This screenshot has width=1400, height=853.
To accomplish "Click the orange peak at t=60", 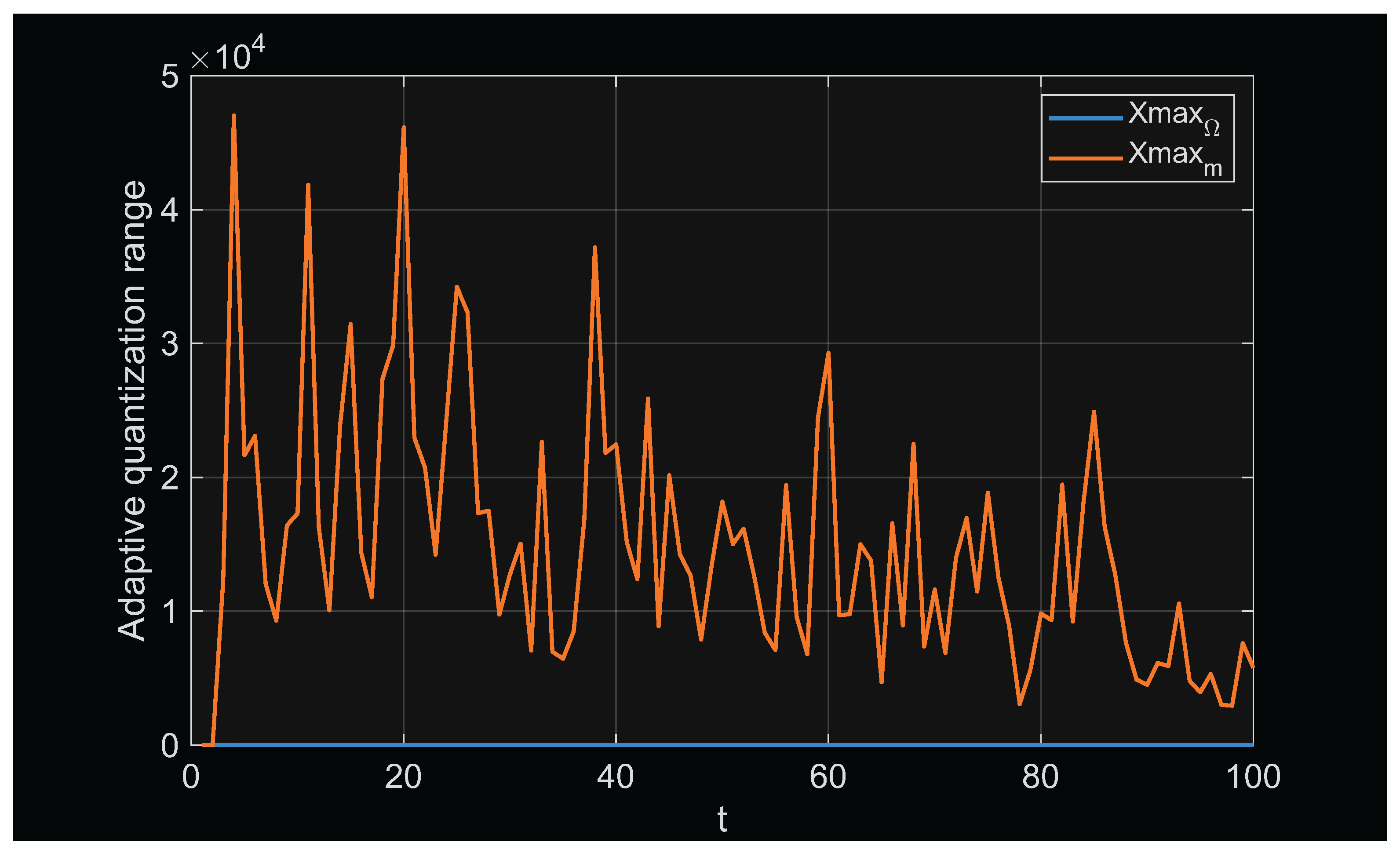I will click(828, 353).
